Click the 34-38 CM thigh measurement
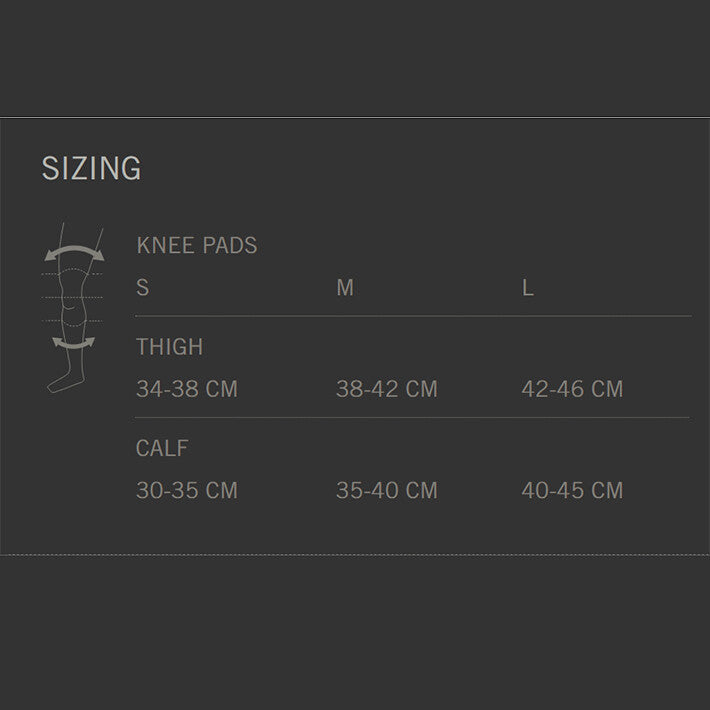Image resolution: width=710 pixels, height=710 pixels. point(187,389)
